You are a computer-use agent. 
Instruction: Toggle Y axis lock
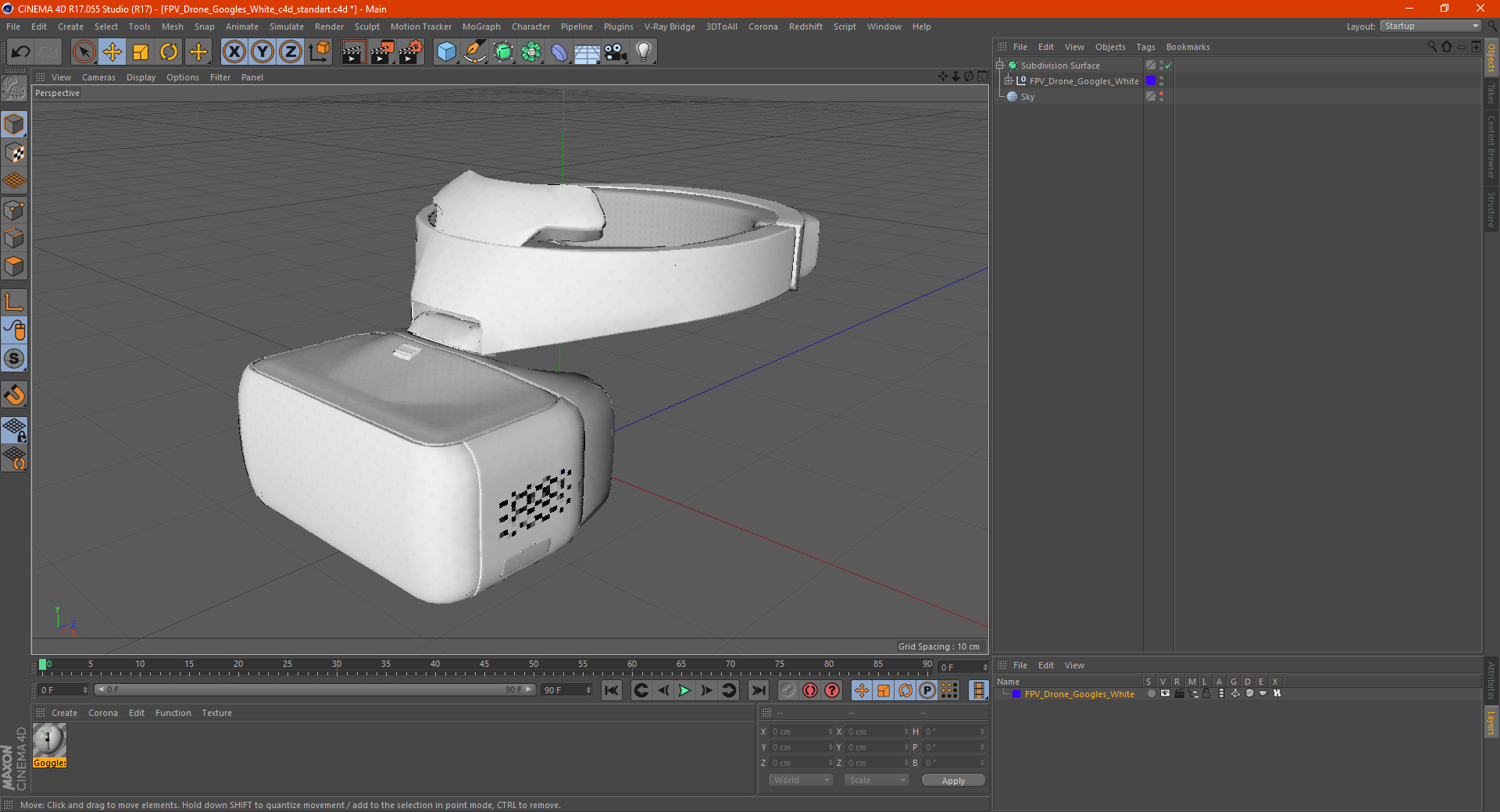[262, 52]
